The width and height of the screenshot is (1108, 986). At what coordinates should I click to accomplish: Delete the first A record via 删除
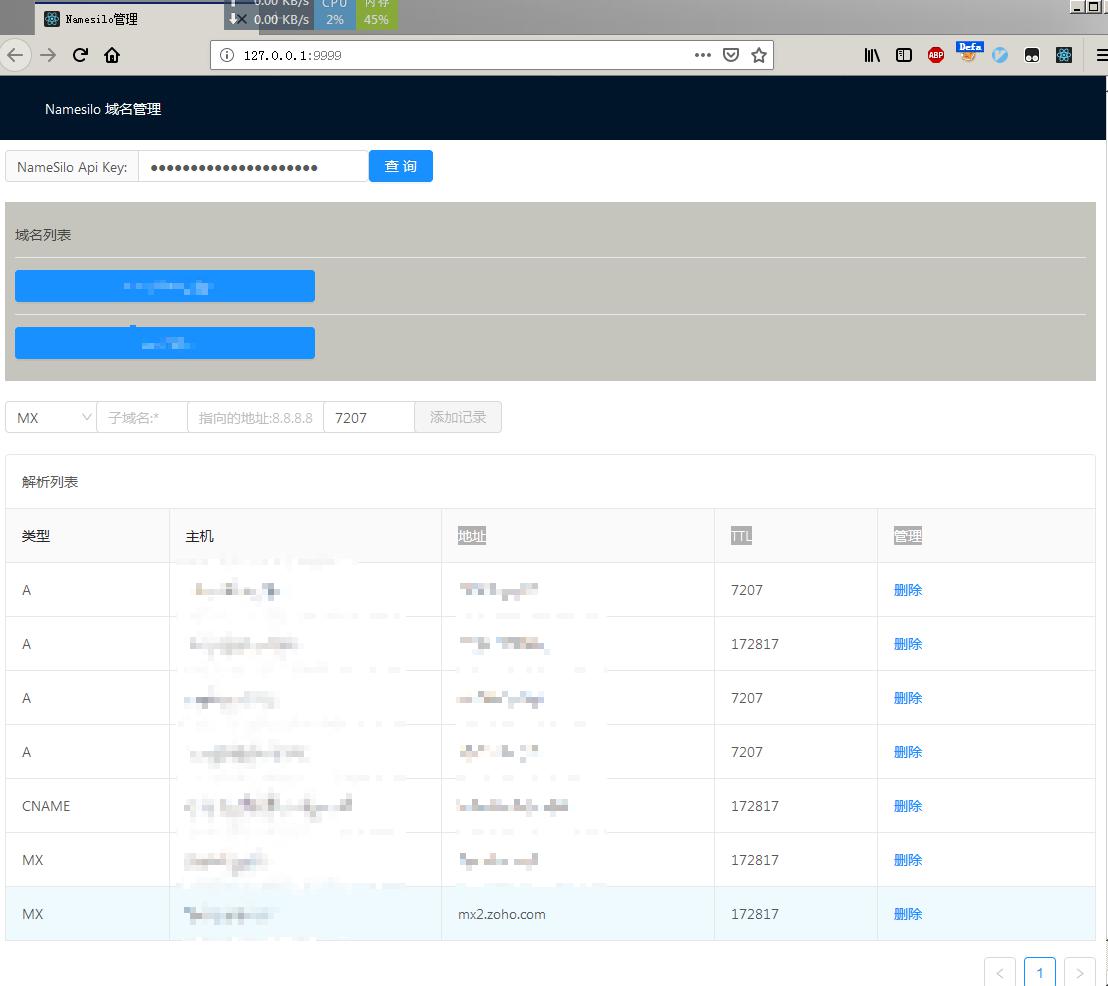pyautogui.click(x=907, y=589)
